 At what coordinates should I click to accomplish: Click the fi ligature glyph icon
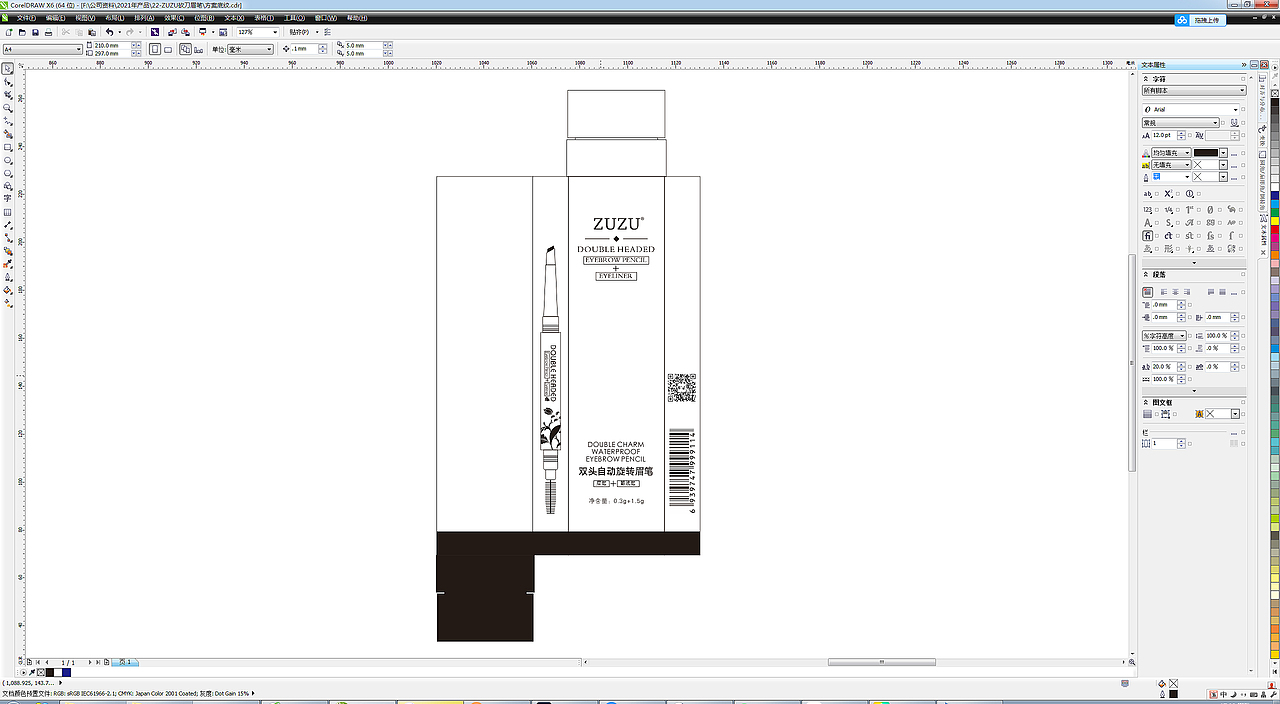(x=1148, y=236)
